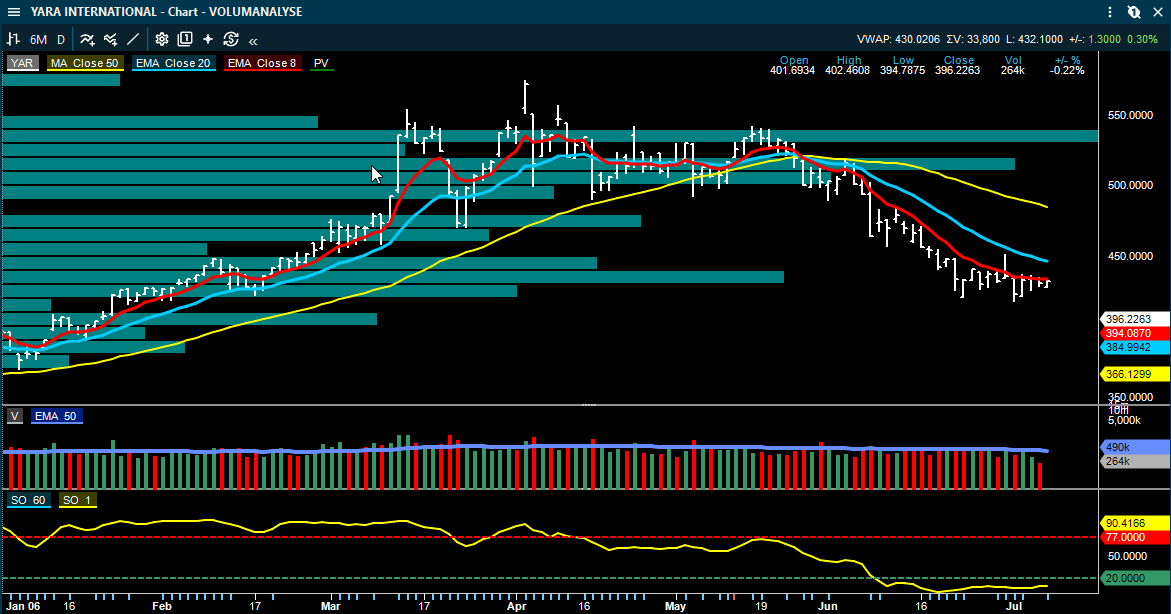Screen dimensions: 1171x614
Task: Open the hamburger menu in the title bar
Action: coord(13,12)
